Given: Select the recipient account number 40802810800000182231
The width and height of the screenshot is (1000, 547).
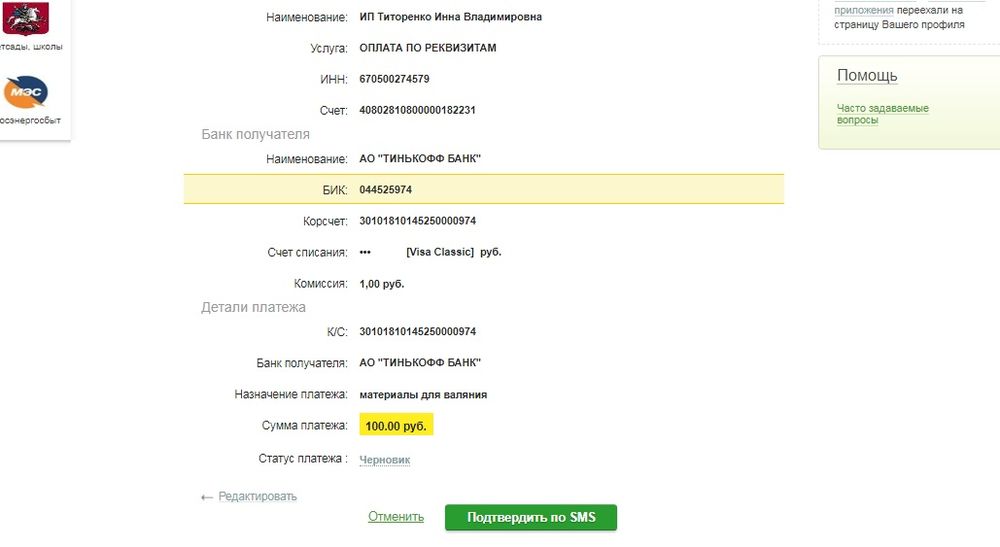Looking at the screenshot, I should click(x=417, y=110).
